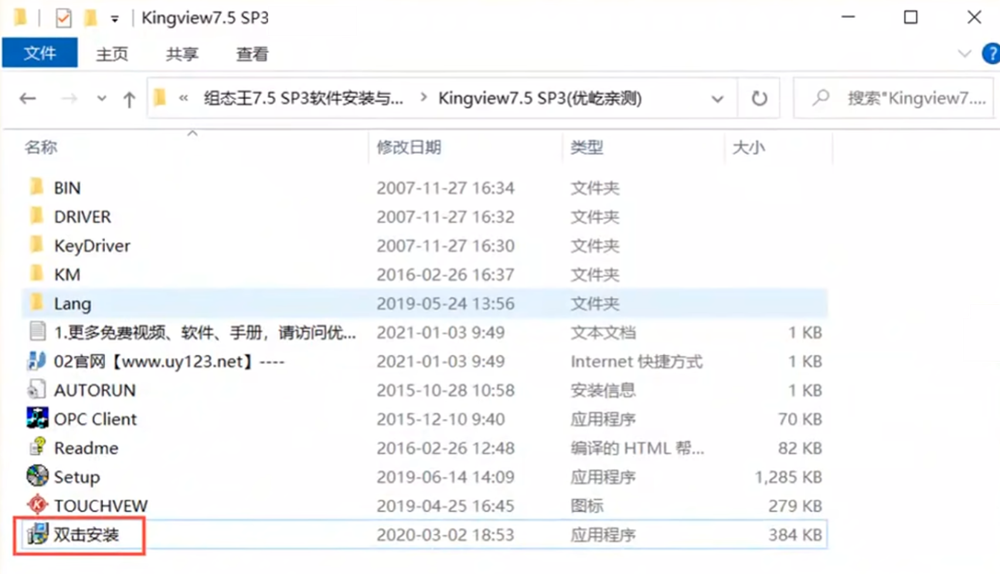Click the quick access properties checkmark icon

(63, 18)
